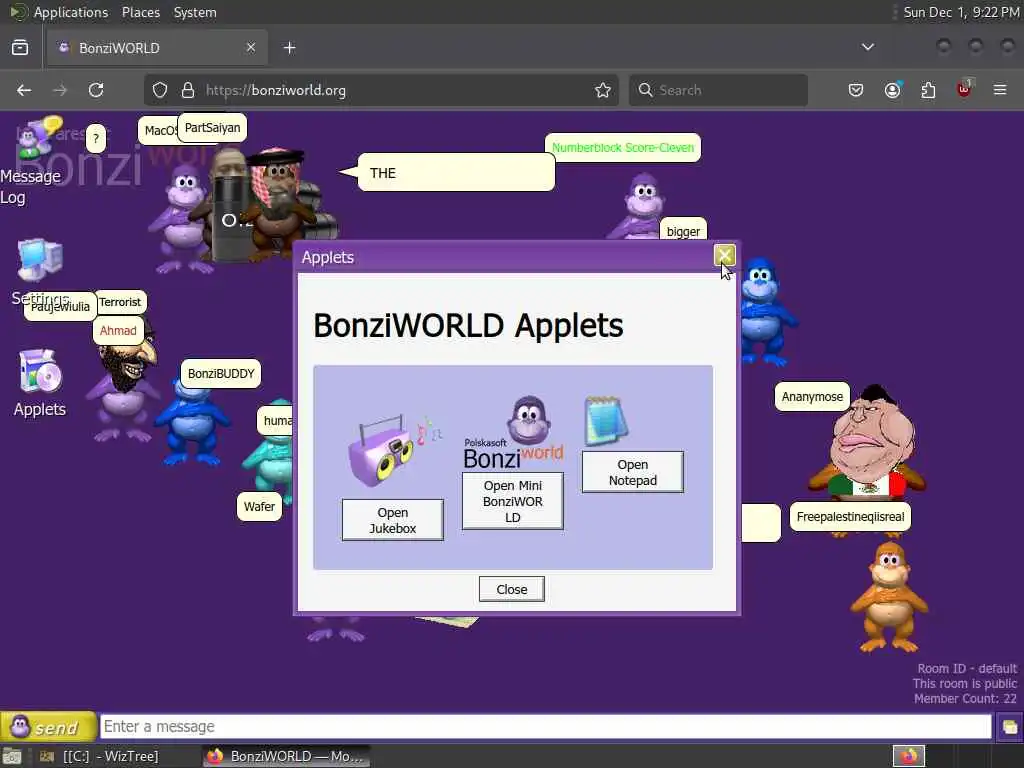Viewport: 1024px width, 768px height.
Task: Show site info via padlock icon
Action: point(188,90)
